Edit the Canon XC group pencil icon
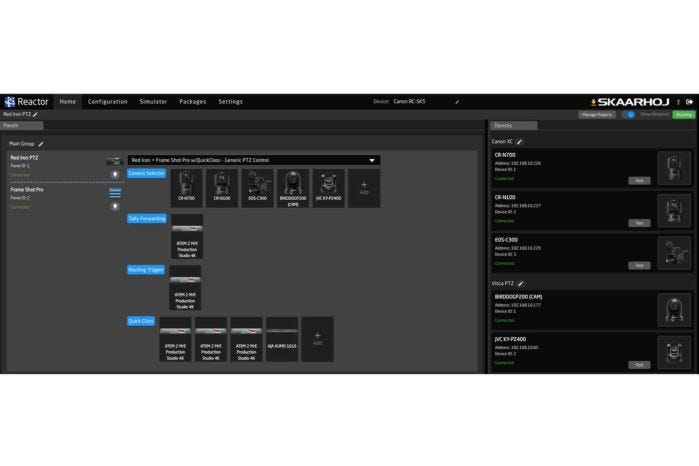Viewport: 699px width, 466px height. tap(519, 142)
